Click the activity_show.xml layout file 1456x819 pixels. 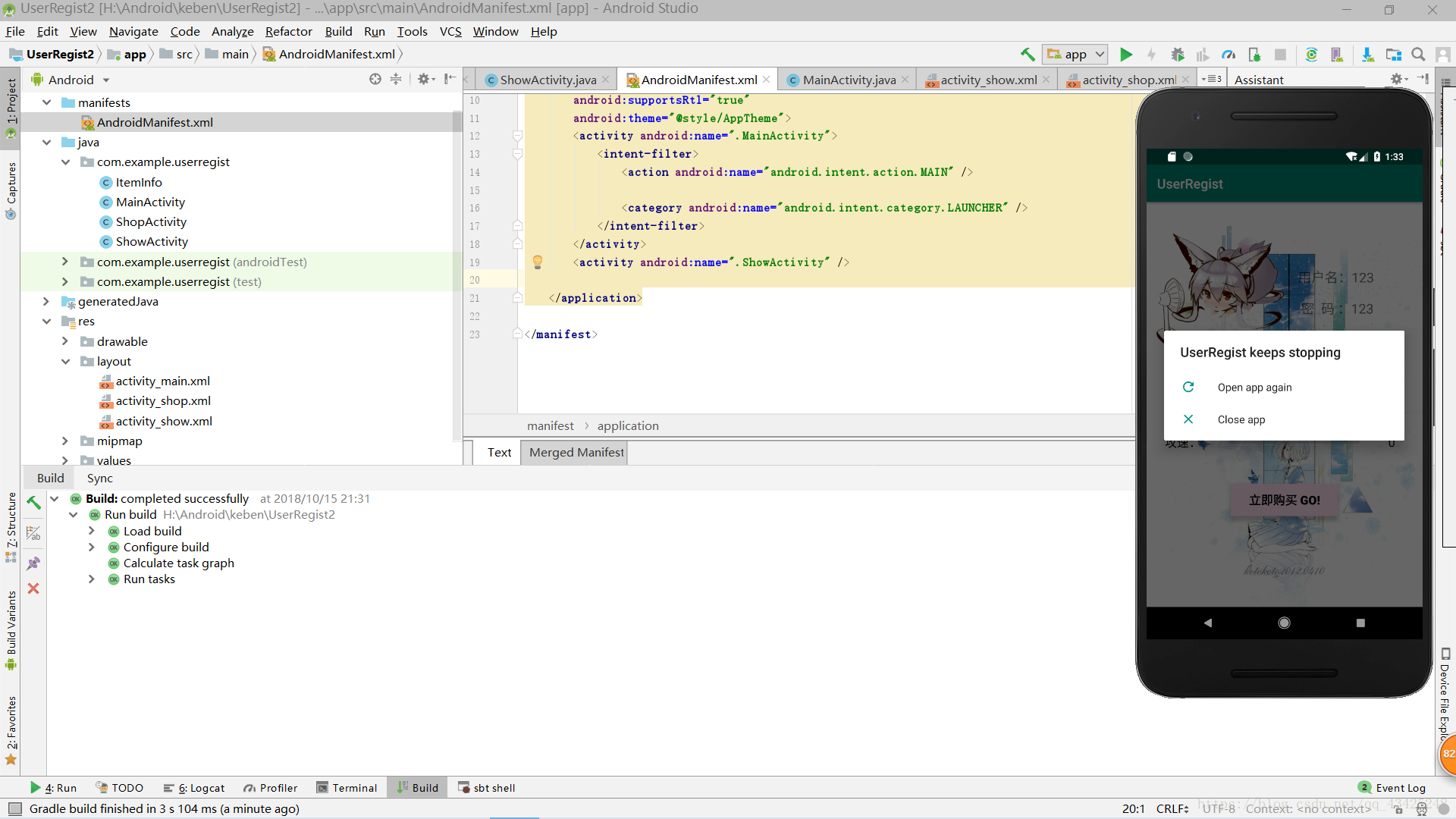163,420
